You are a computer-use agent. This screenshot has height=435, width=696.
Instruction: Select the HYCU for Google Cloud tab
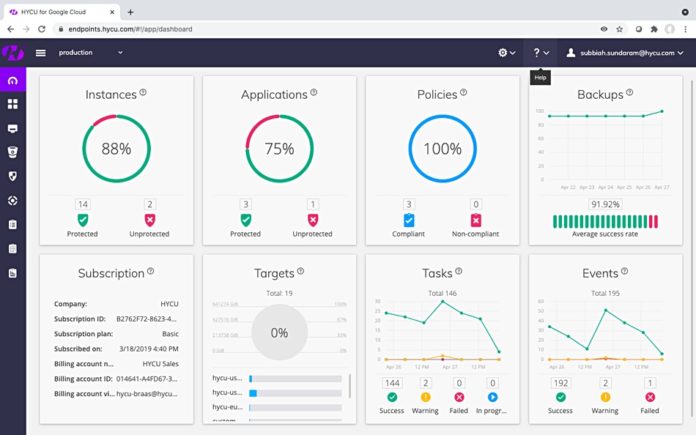point(61,12)
